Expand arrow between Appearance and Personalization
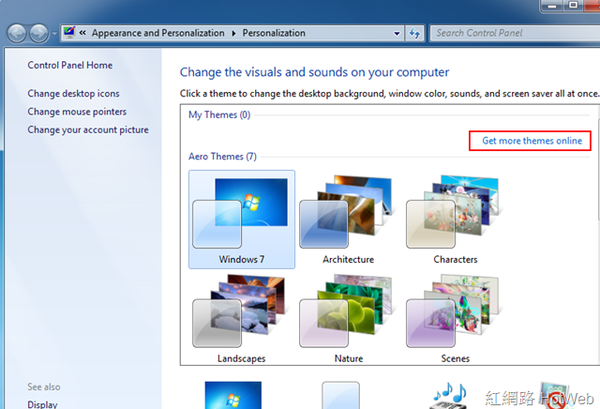The image size is (600, 409). pyautogui.click(x=234, y=33)
